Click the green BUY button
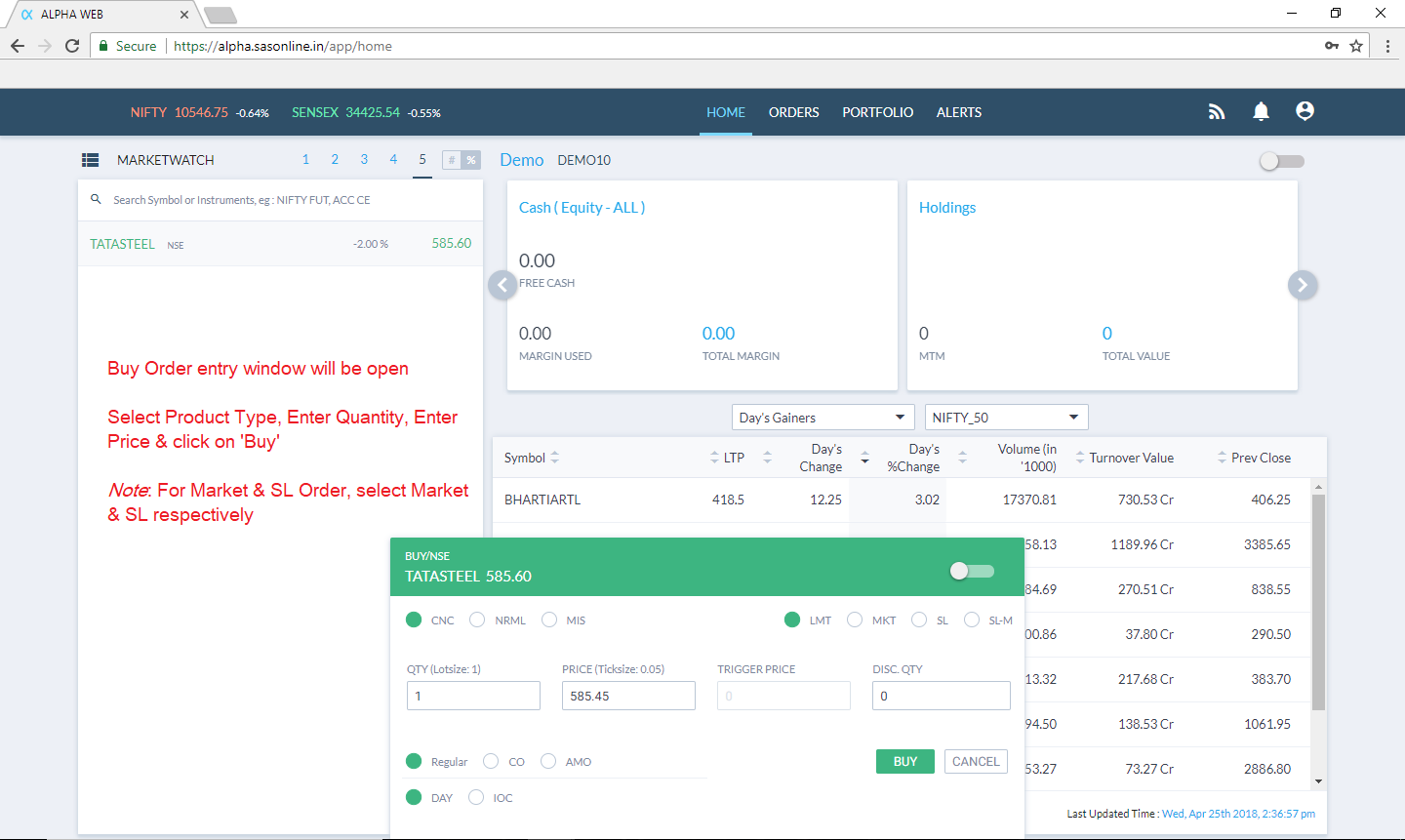The width and height of the screenshot is (1405, 840). coord(905,762)
